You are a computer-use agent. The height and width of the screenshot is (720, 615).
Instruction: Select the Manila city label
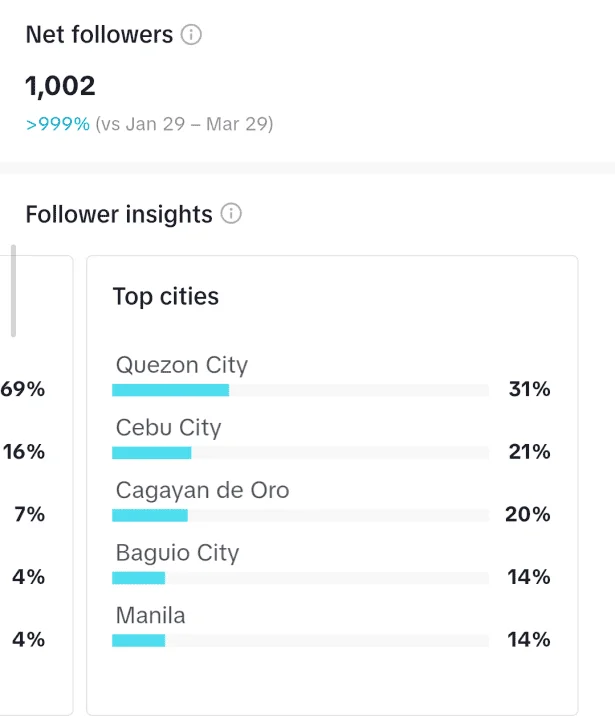151,615
